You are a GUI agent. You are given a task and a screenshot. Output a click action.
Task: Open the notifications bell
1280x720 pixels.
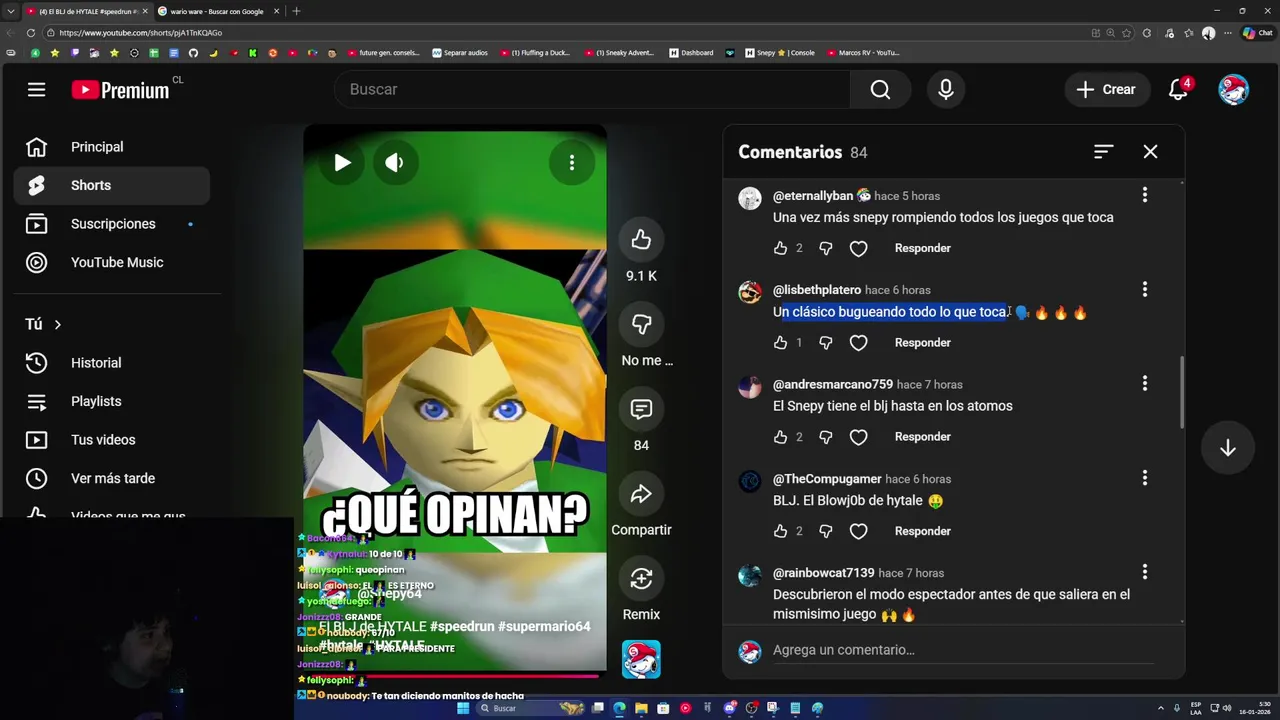[x=1179, y=90]
